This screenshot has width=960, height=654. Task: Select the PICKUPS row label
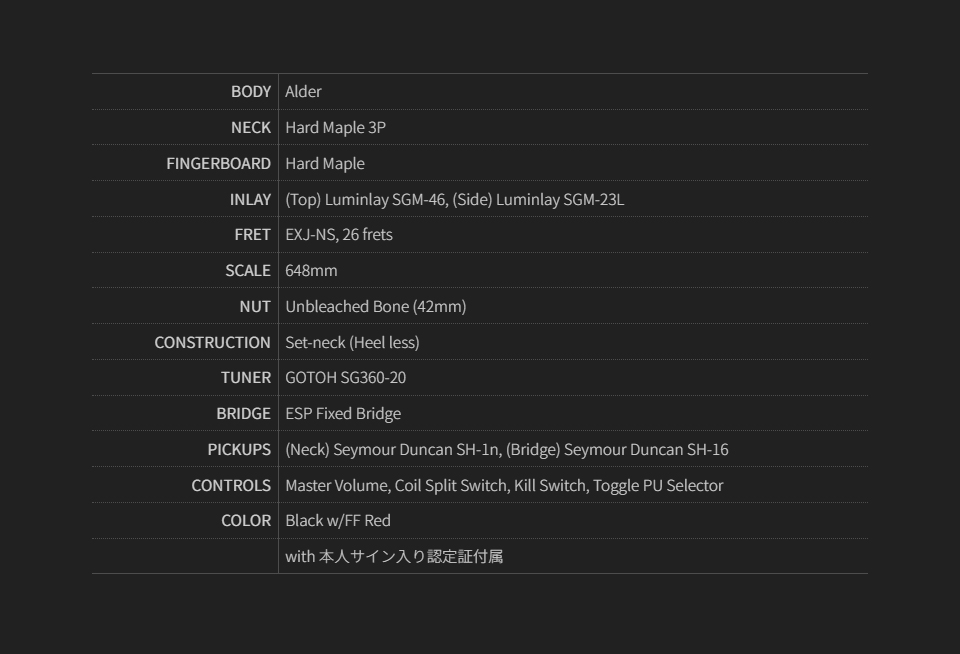pos(239,450)
